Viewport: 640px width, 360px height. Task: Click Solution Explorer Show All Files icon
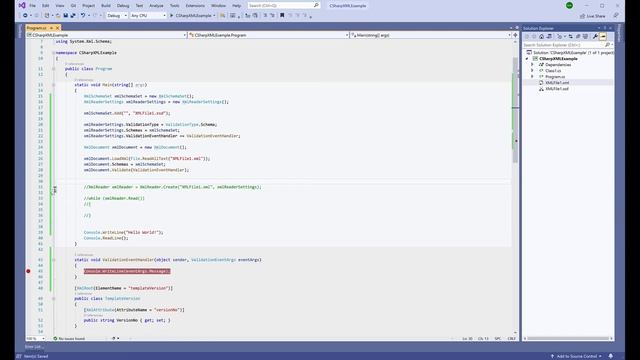[585, 36]
